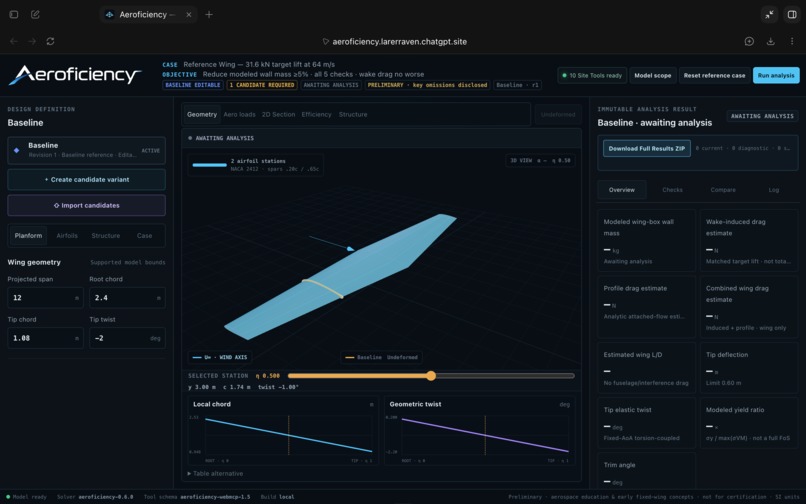The image size is (806, 504).
Task: Click the Combined wing drag estimate card
Action: pyautogui.click(x=749, y=307)
